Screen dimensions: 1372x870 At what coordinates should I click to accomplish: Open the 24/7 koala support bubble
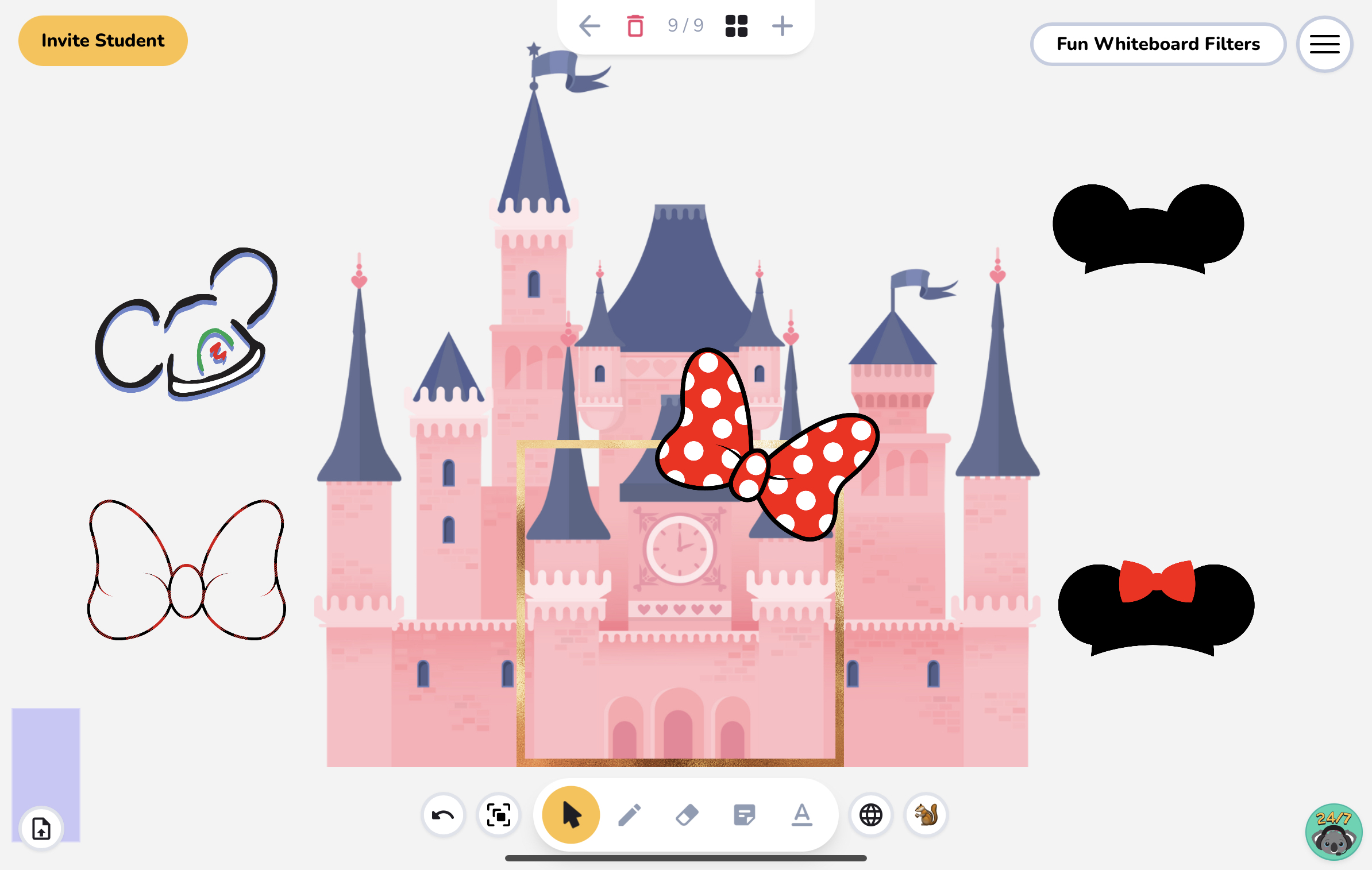pos(1334,831)
